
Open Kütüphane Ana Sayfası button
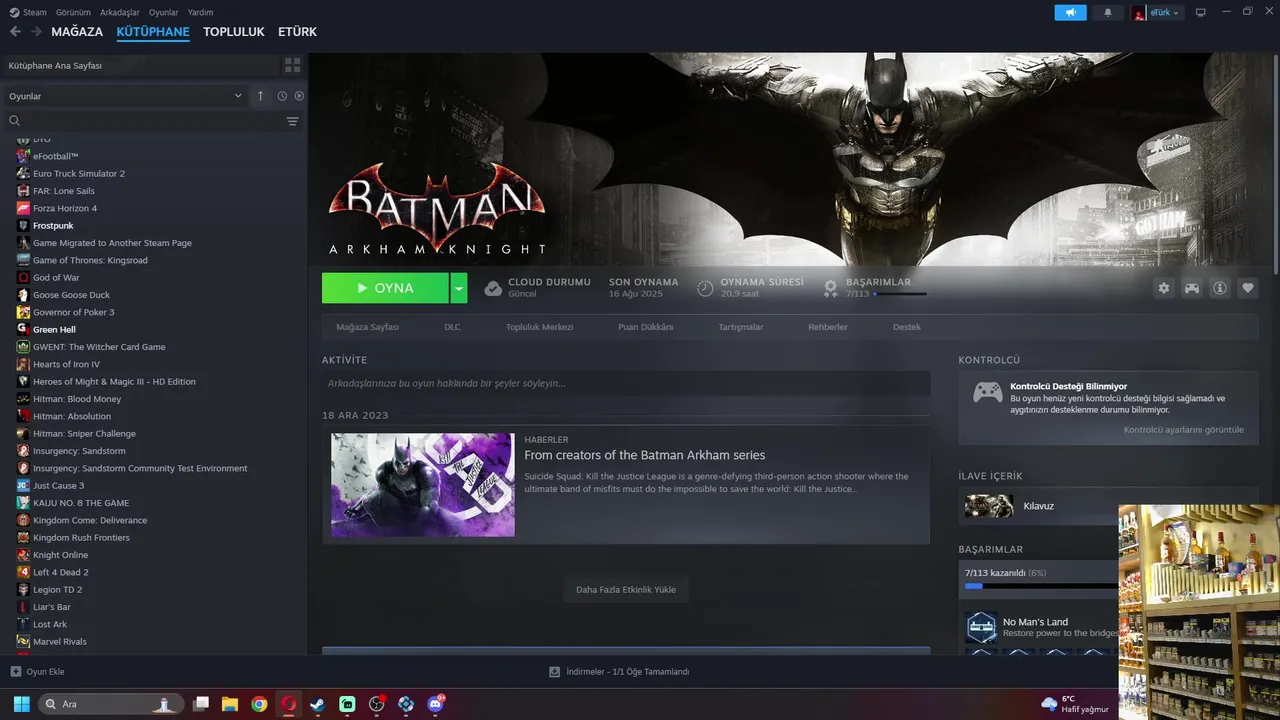pyautogui.click(x=140, y=65)
